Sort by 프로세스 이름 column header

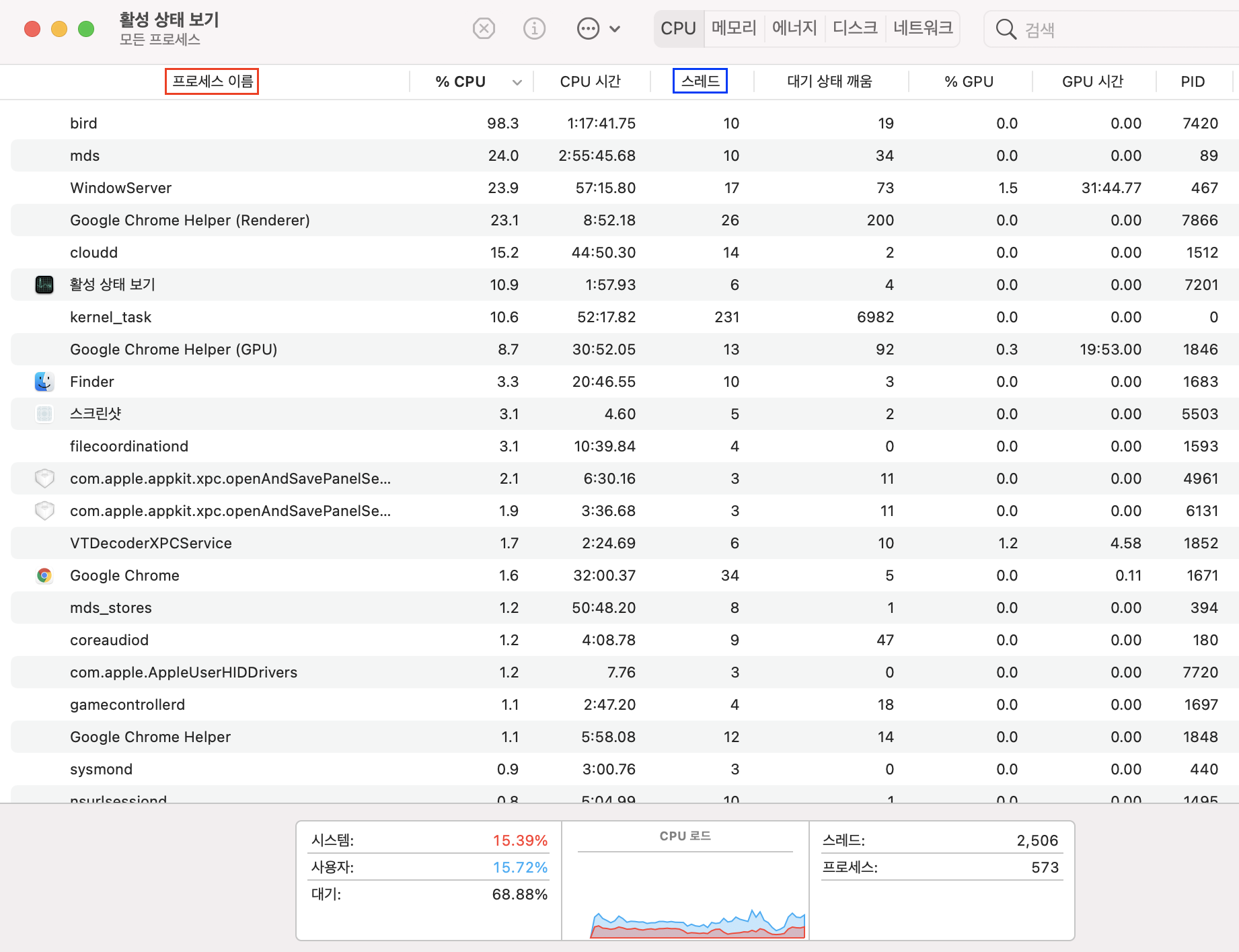(212, 81)
